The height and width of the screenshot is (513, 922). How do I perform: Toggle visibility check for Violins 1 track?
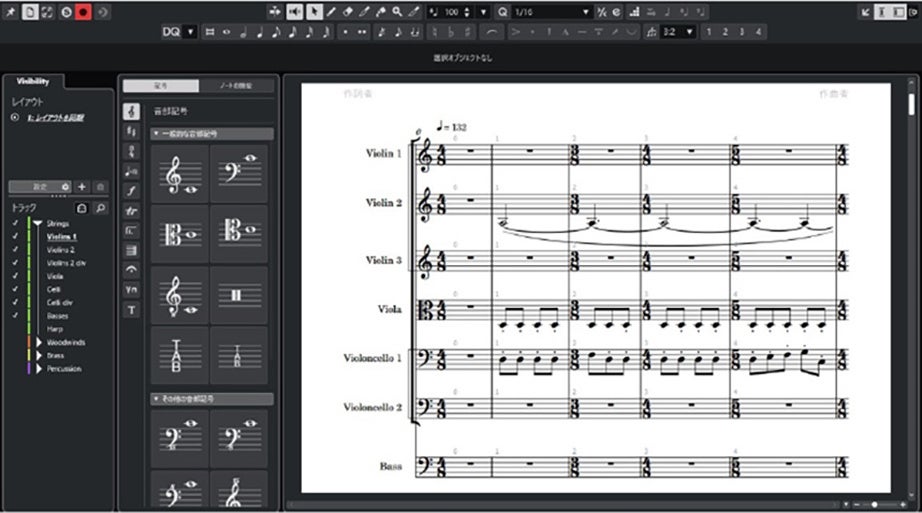coord(15,236)
